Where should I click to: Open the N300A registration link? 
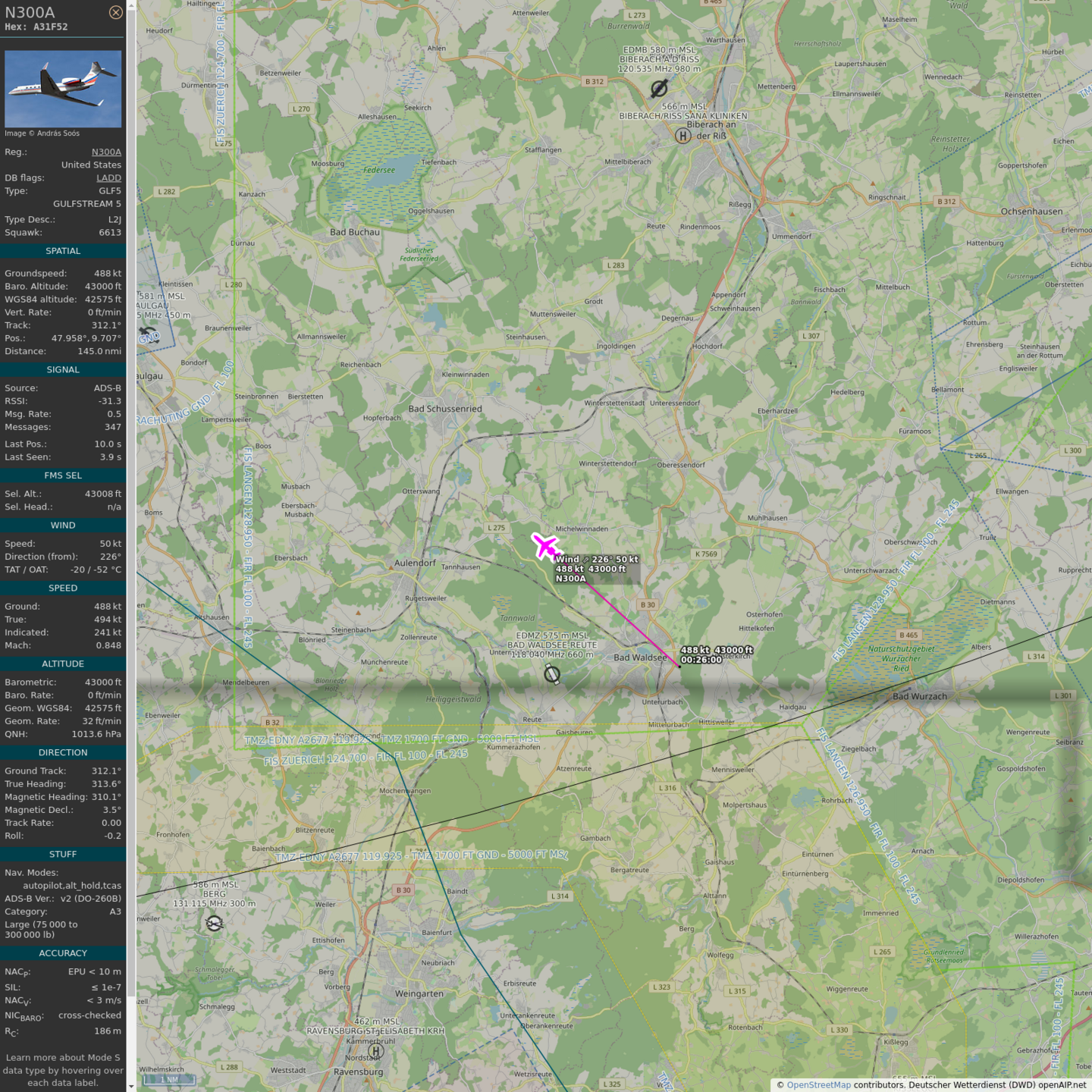pos(106,152)
